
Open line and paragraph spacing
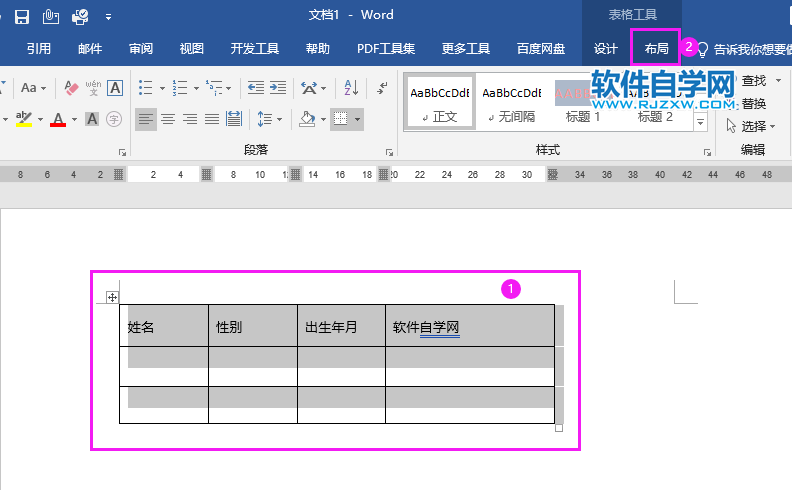click(265, 119)
